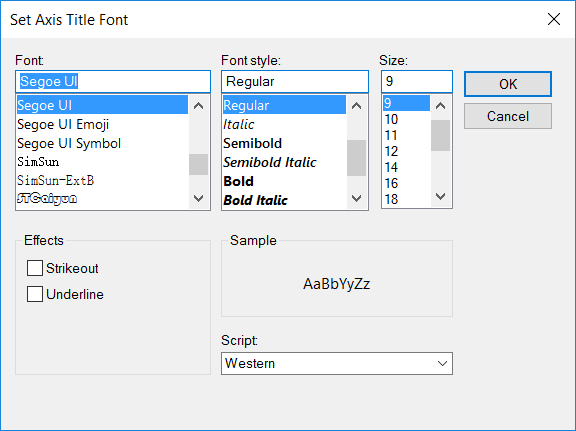576x431 pixels.
Task: Click the font style list scroll down arrow
Action: point(356,199)
